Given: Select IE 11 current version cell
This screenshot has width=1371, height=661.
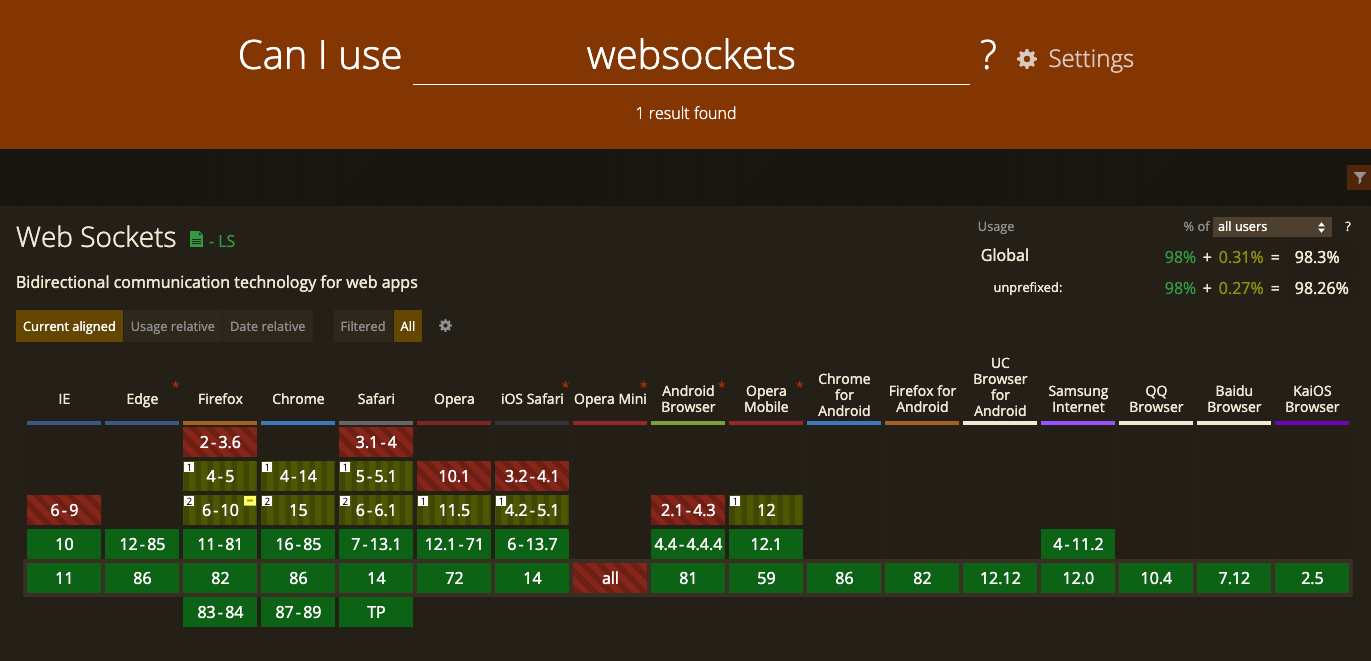Looking at the screenshot, I should [64, 578].
